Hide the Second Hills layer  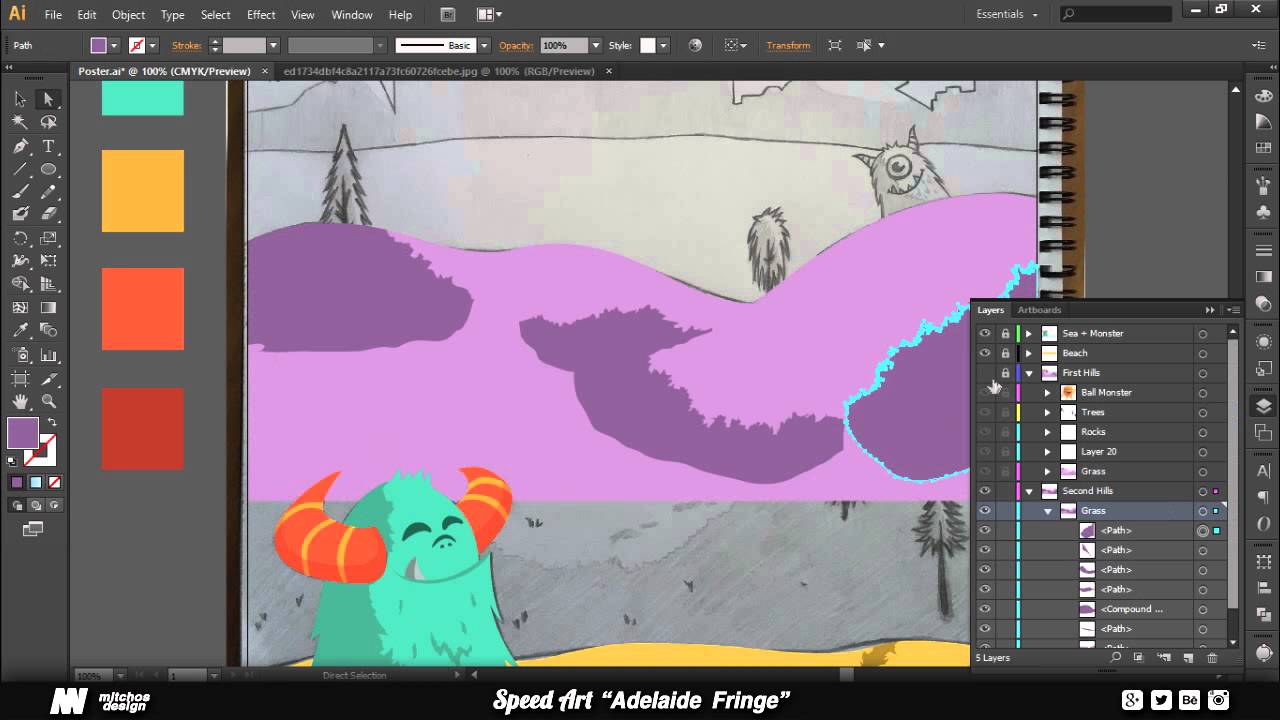pyautogui.click(x=985, y=491)
